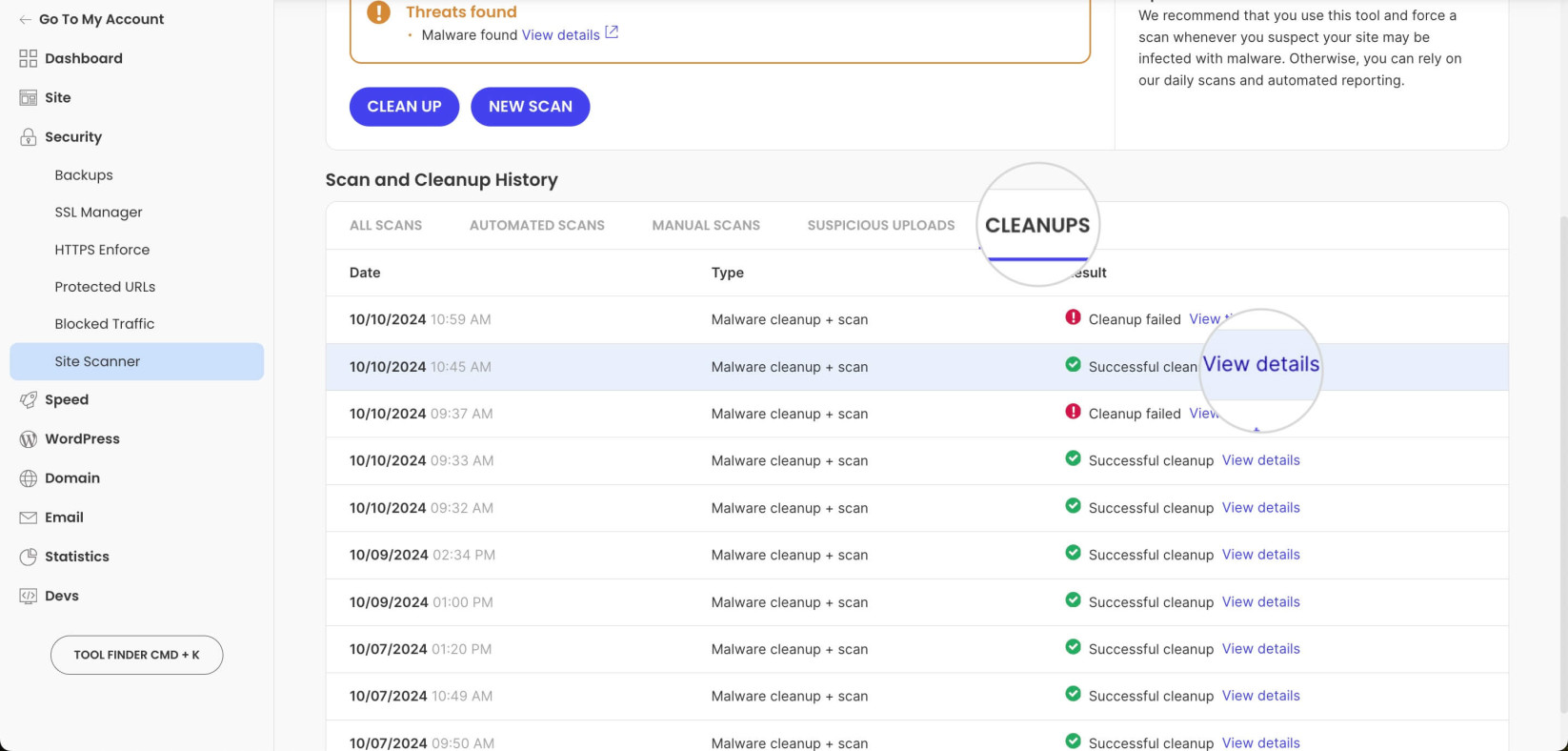Select the Cleanups tab
Image resolution: width=1568 pixels, height=751 pixels.
(1037, 226)
